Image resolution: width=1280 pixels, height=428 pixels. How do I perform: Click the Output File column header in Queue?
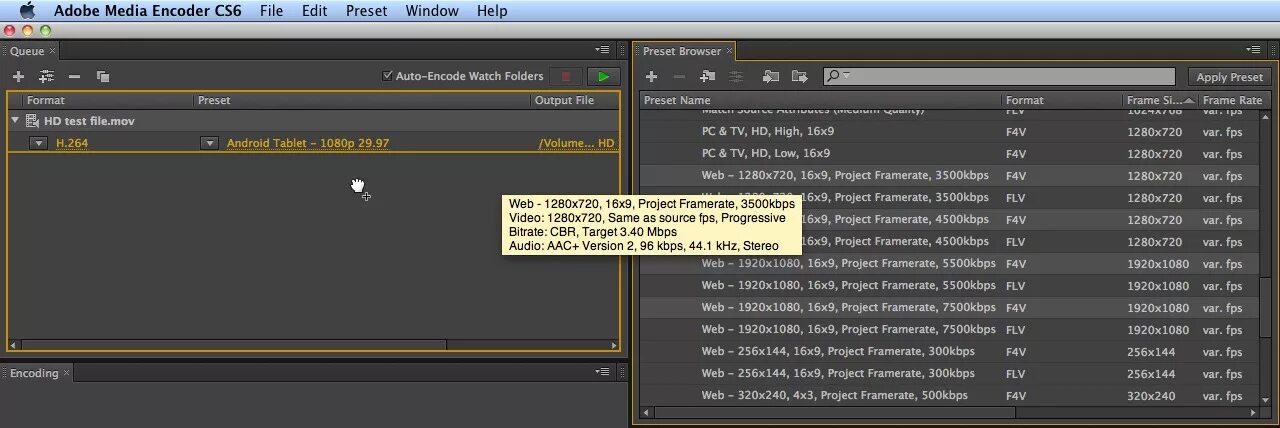pyautogui.click(x=574, y=100)
